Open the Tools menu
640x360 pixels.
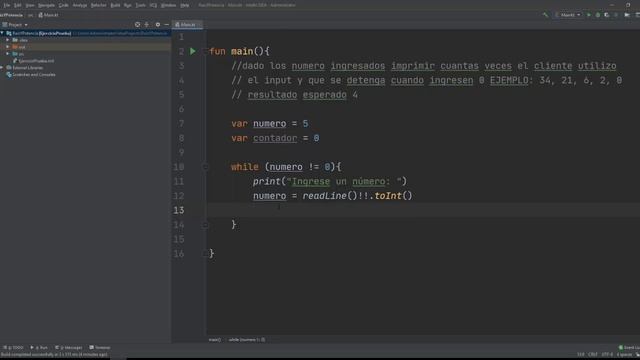coord(140,5)
